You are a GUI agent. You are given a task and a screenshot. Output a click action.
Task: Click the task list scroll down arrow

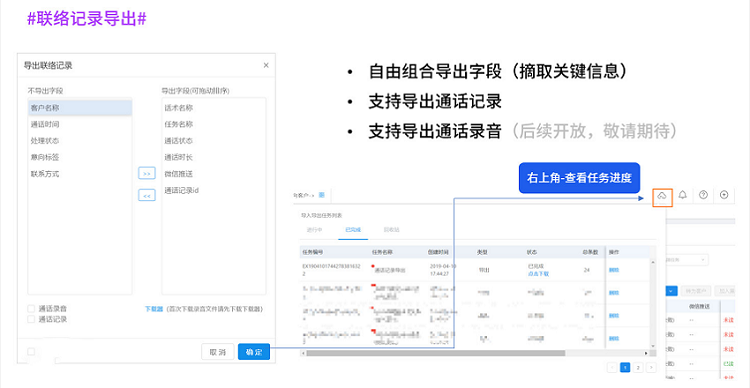[x=652, y=346]
